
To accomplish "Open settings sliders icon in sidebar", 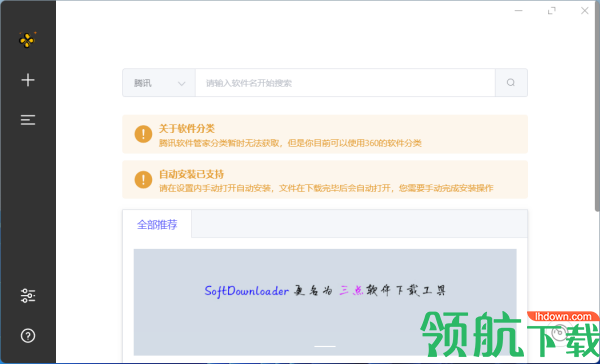I will pyautogui.click(x=28, y=295).
